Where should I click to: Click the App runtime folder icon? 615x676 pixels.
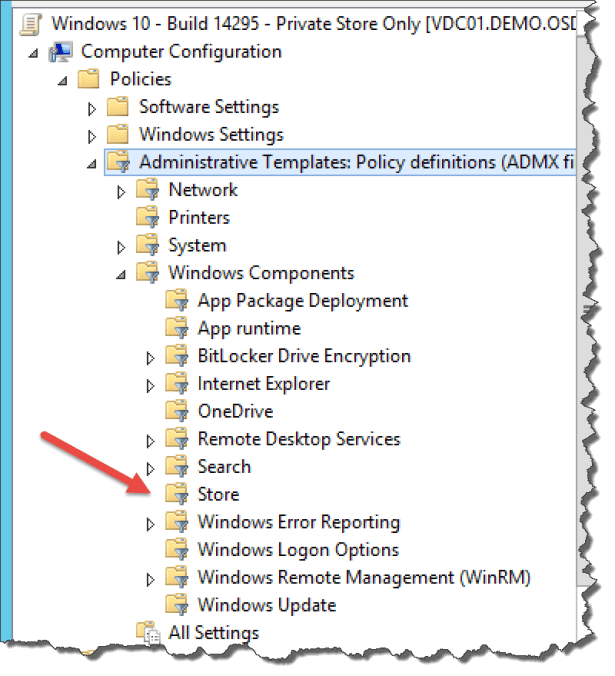[x=177, y=328]
